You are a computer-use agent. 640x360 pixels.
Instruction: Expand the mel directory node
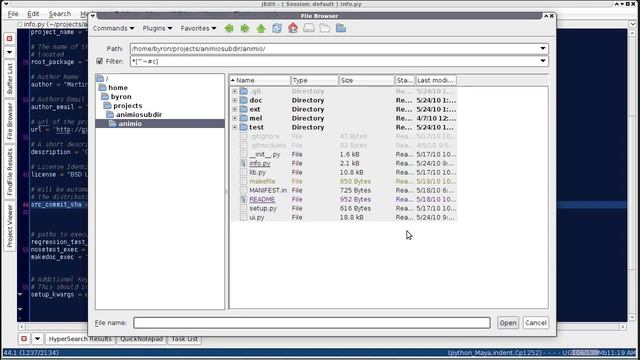(x=235, y=118)
